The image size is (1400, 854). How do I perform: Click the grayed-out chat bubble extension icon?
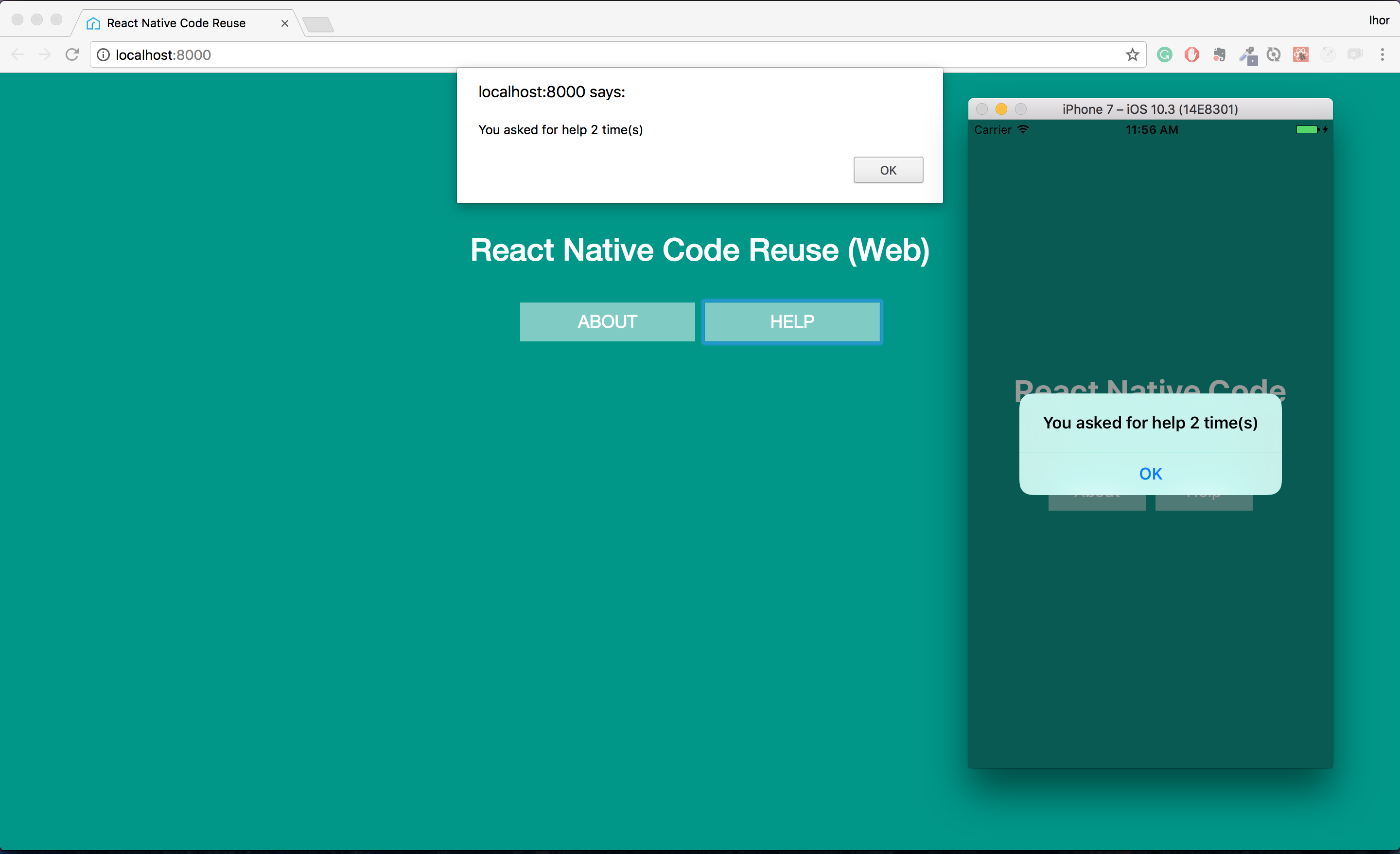[1355, 54]
